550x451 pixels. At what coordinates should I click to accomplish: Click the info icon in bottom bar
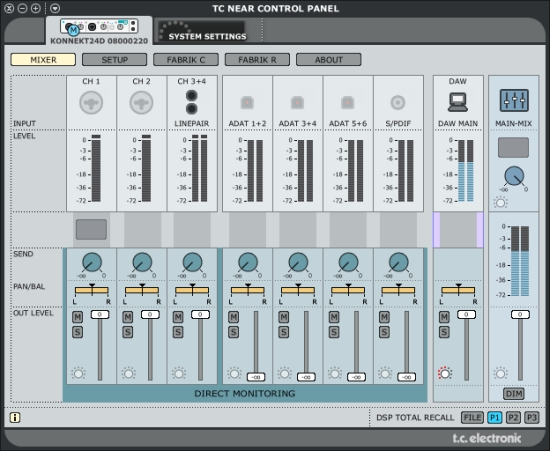pyautogui.click(x=15, y=417)
